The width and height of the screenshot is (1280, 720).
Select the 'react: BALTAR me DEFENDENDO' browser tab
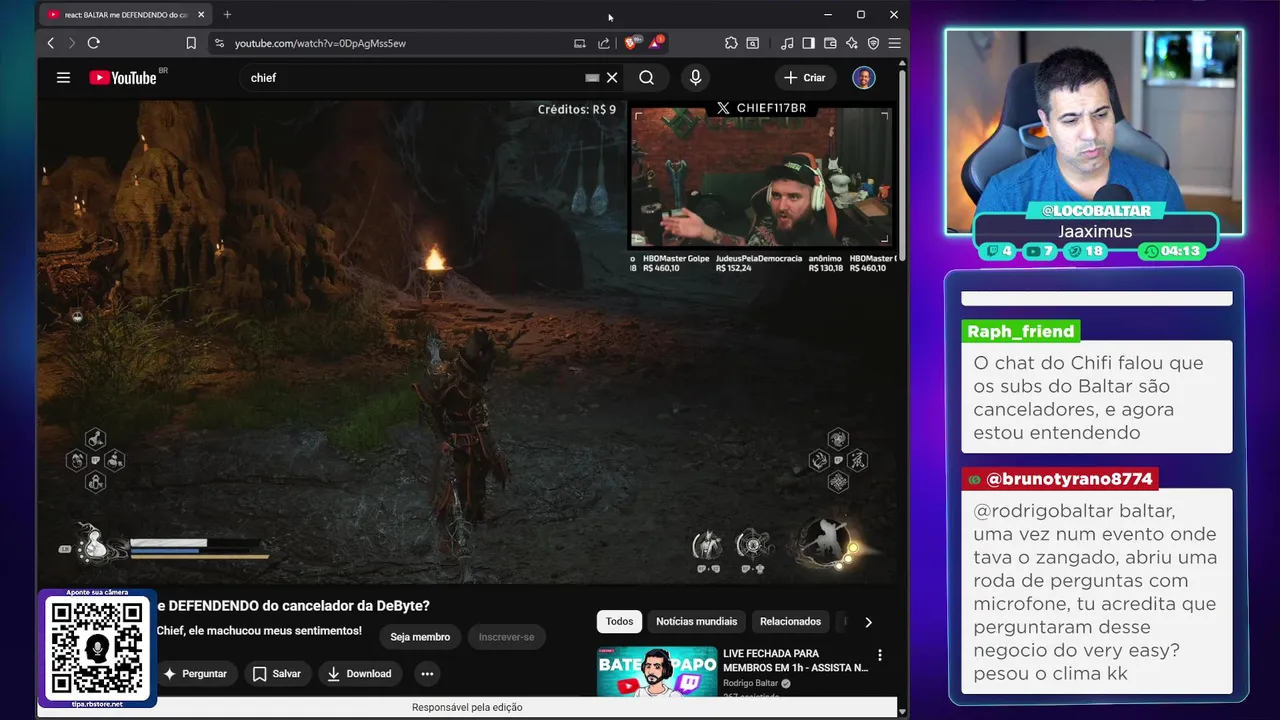[x=126, y=14]
